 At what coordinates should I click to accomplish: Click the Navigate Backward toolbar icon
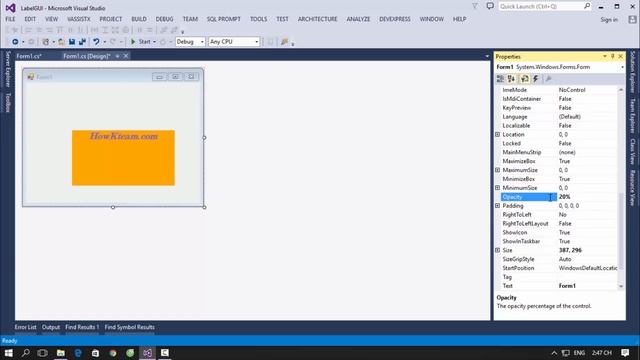[x=15, y=42]
